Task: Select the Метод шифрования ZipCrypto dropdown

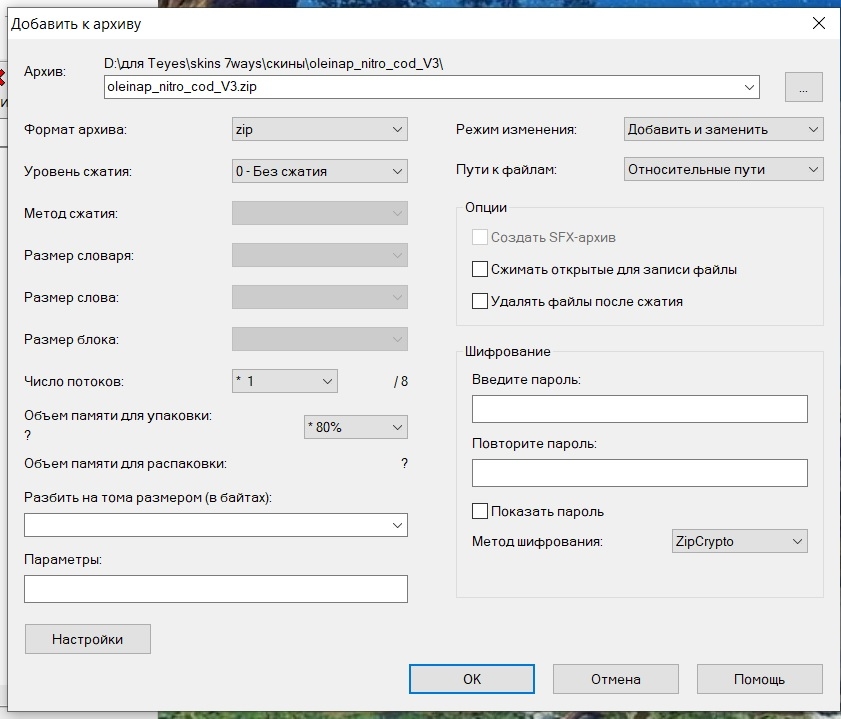Action: pyautogui.click(x=738, y=541)
